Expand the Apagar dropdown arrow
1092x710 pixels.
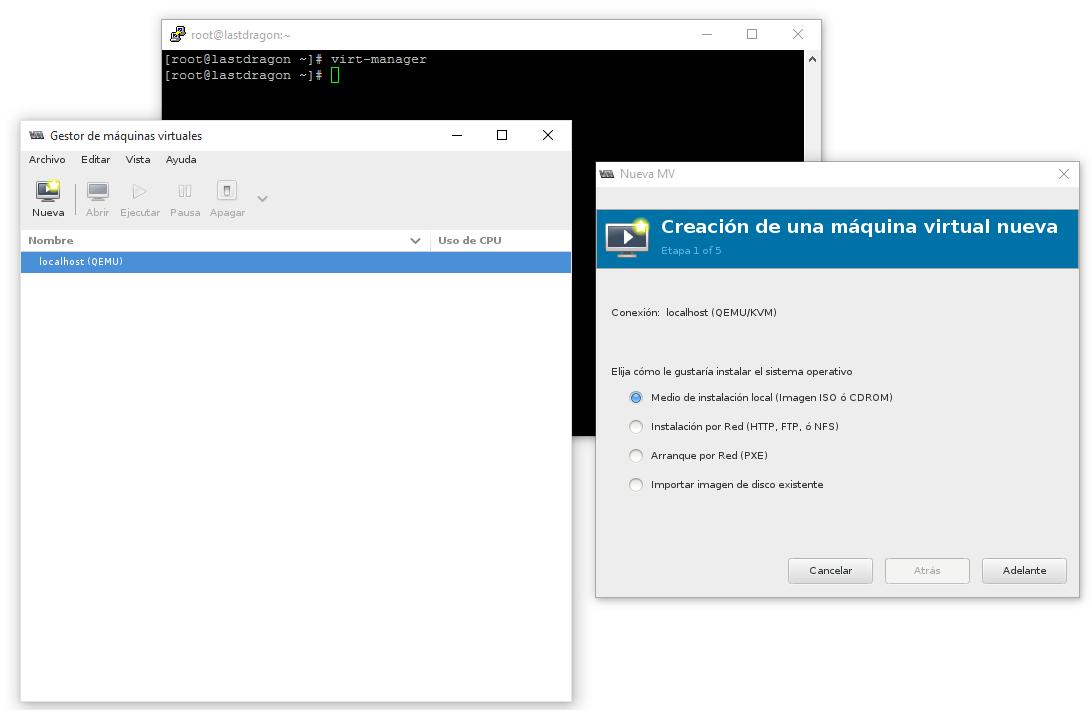click(x=262, y=198)
